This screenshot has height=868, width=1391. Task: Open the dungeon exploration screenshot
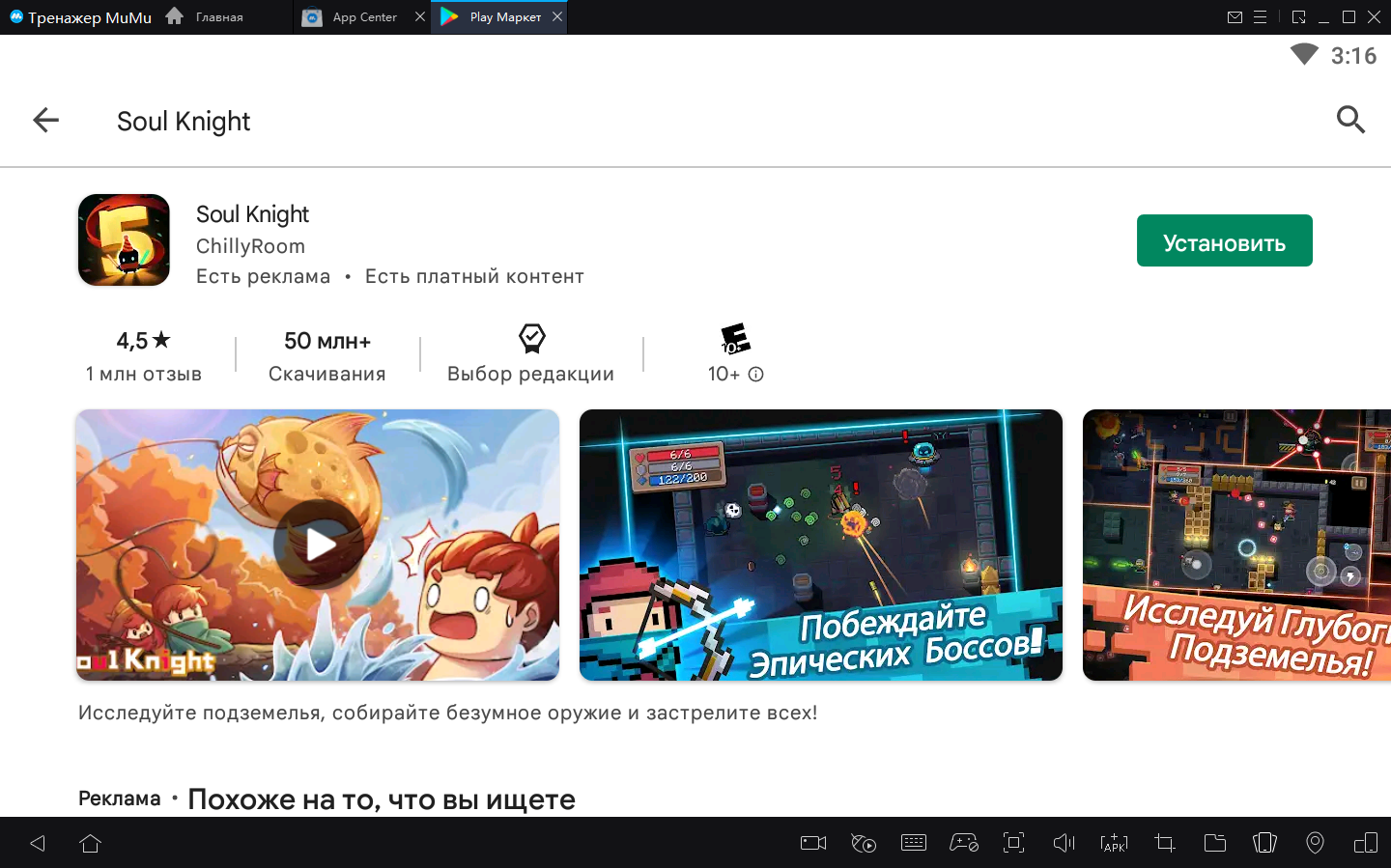pyautogui.click(x=1236, y=545)
